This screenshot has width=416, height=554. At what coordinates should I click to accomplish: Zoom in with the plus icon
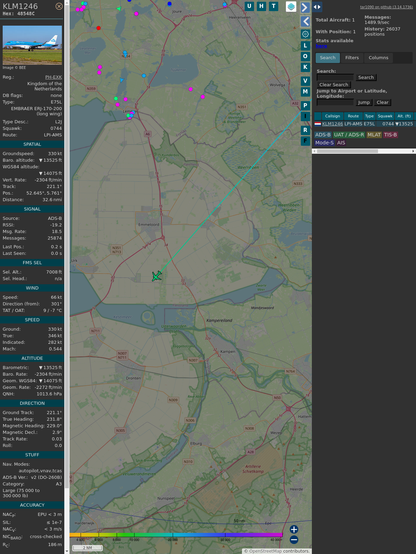294,529
